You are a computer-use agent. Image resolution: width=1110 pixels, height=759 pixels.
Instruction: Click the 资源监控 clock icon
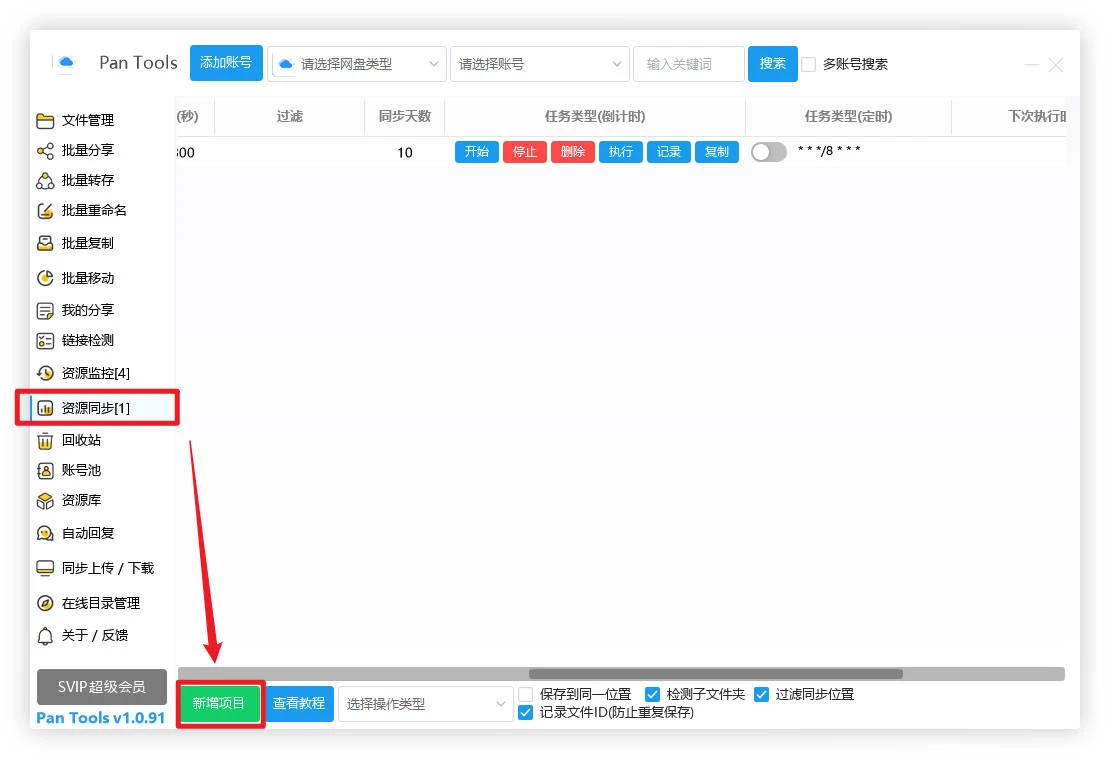[45, 373]
